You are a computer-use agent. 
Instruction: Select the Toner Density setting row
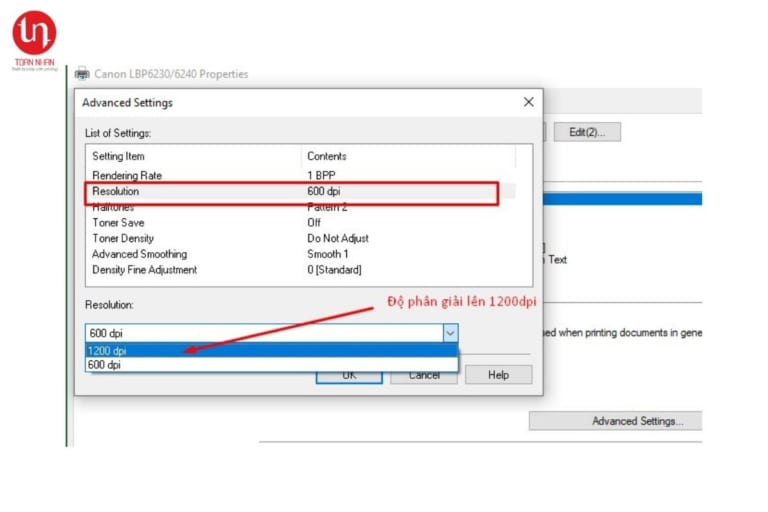click(300, 238)
